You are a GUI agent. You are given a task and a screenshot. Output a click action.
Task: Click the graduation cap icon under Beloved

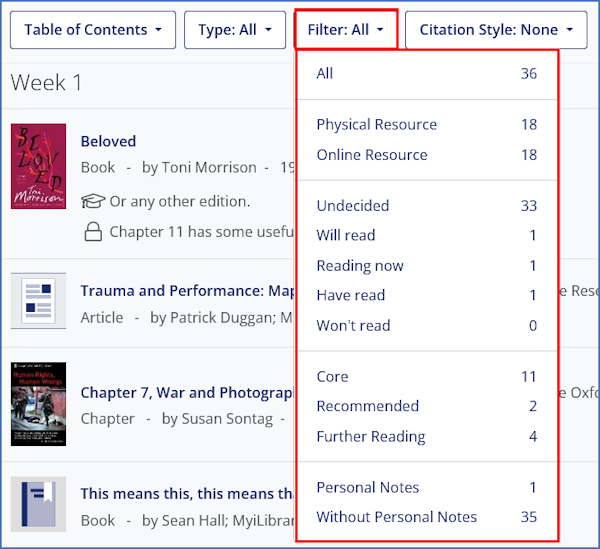[93, 201]
